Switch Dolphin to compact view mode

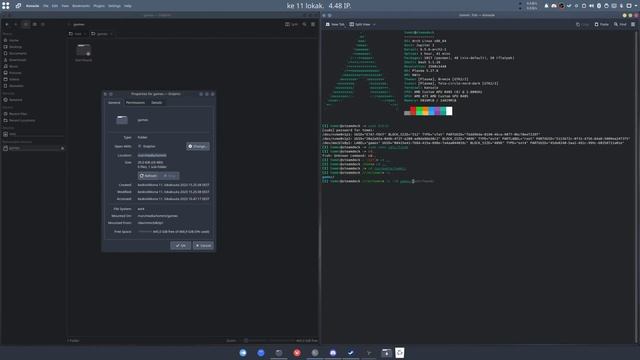[x=34, y=24]
